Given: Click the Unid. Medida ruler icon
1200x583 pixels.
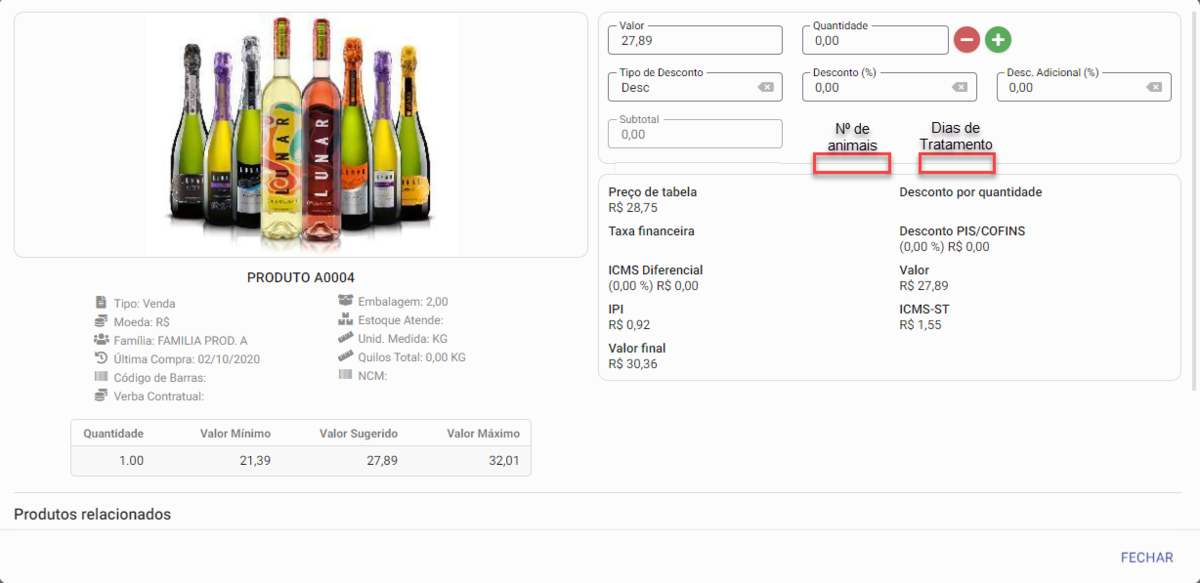Looking at the screenshot, I should click(x=345, y=338).
